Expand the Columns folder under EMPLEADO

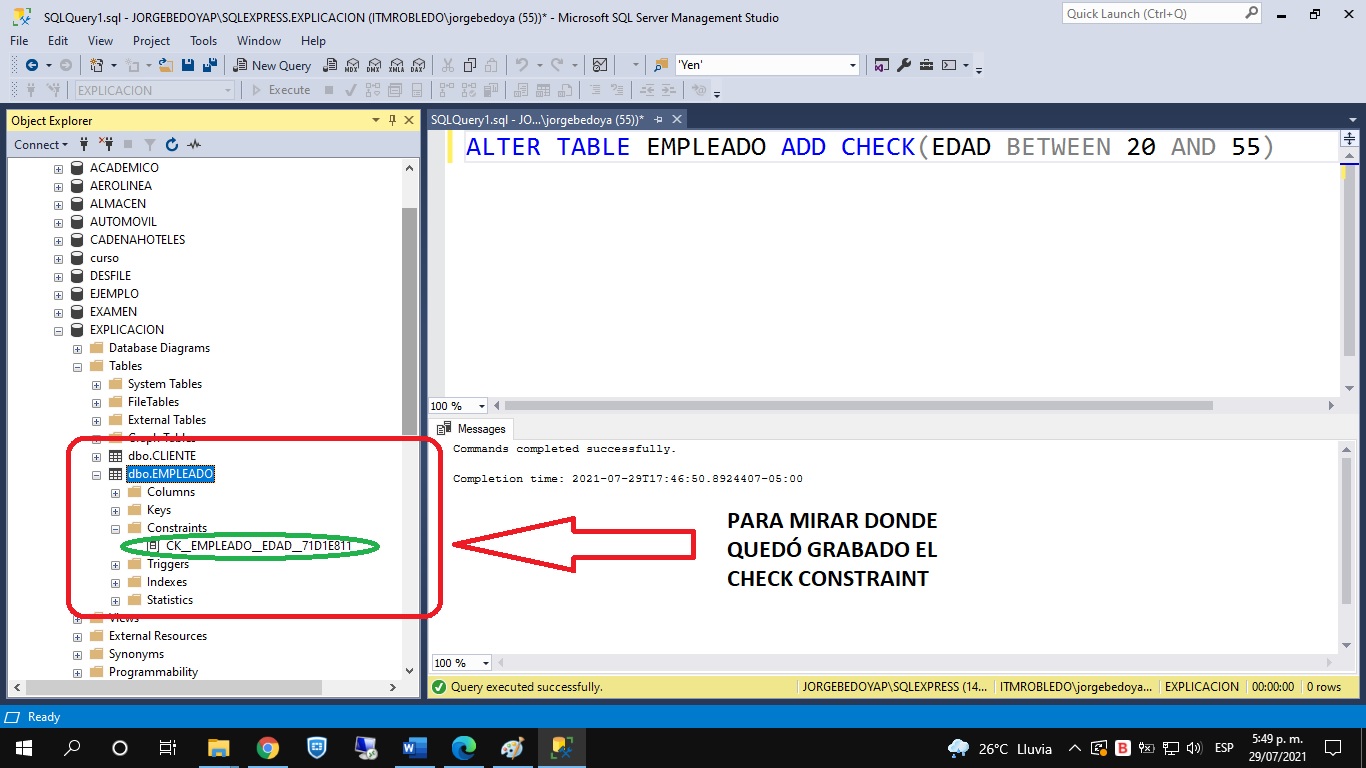(x=115, y=492)
